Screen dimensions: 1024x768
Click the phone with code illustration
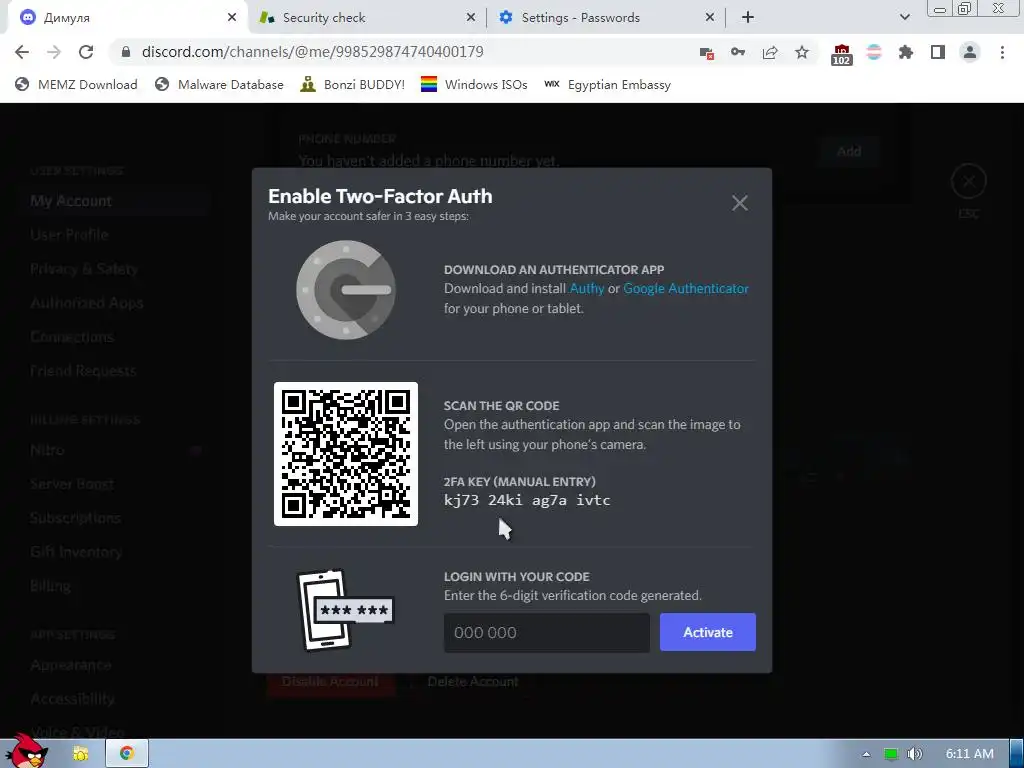pyautogui.click(x=345, y=610)
